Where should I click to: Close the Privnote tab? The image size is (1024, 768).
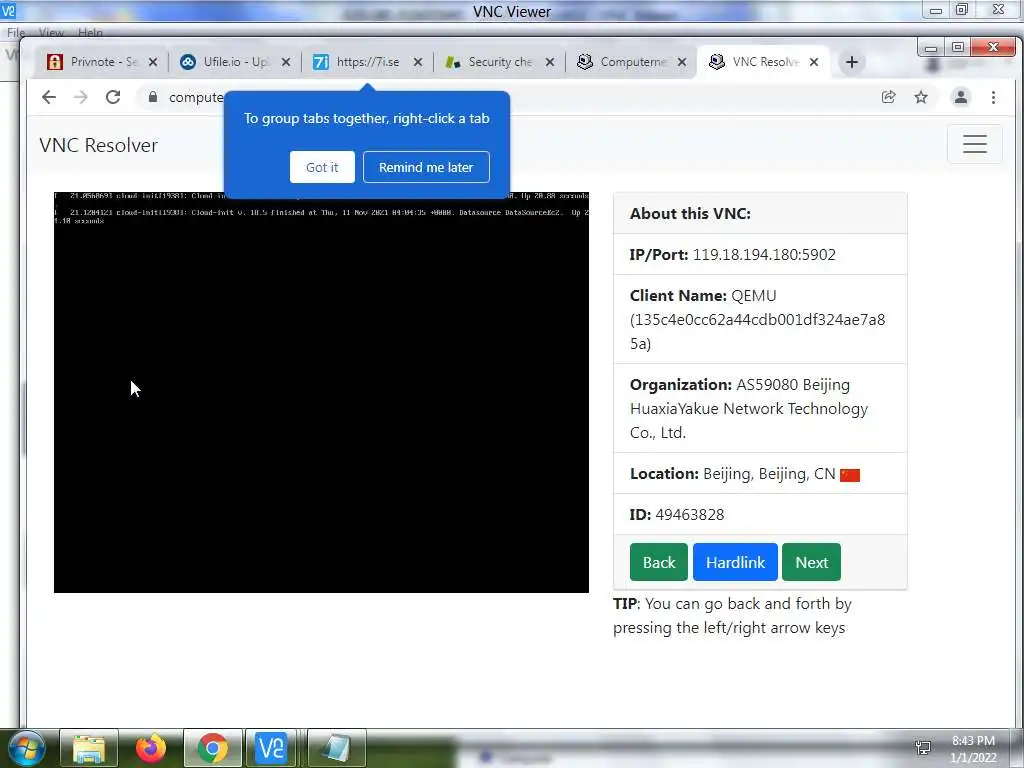(153, 62)
